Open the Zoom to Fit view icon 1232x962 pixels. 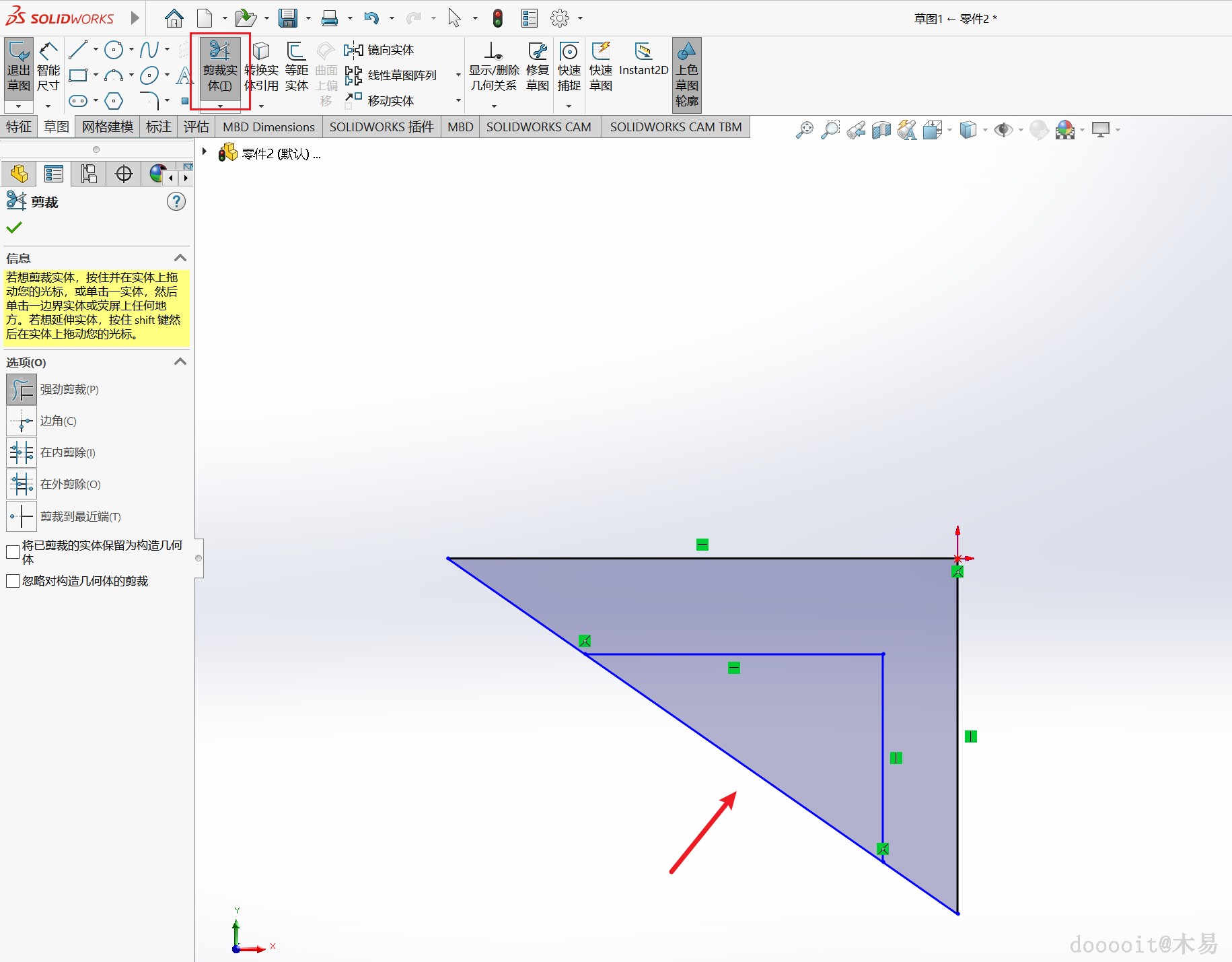pyautogui.click(x=804, y=129)
